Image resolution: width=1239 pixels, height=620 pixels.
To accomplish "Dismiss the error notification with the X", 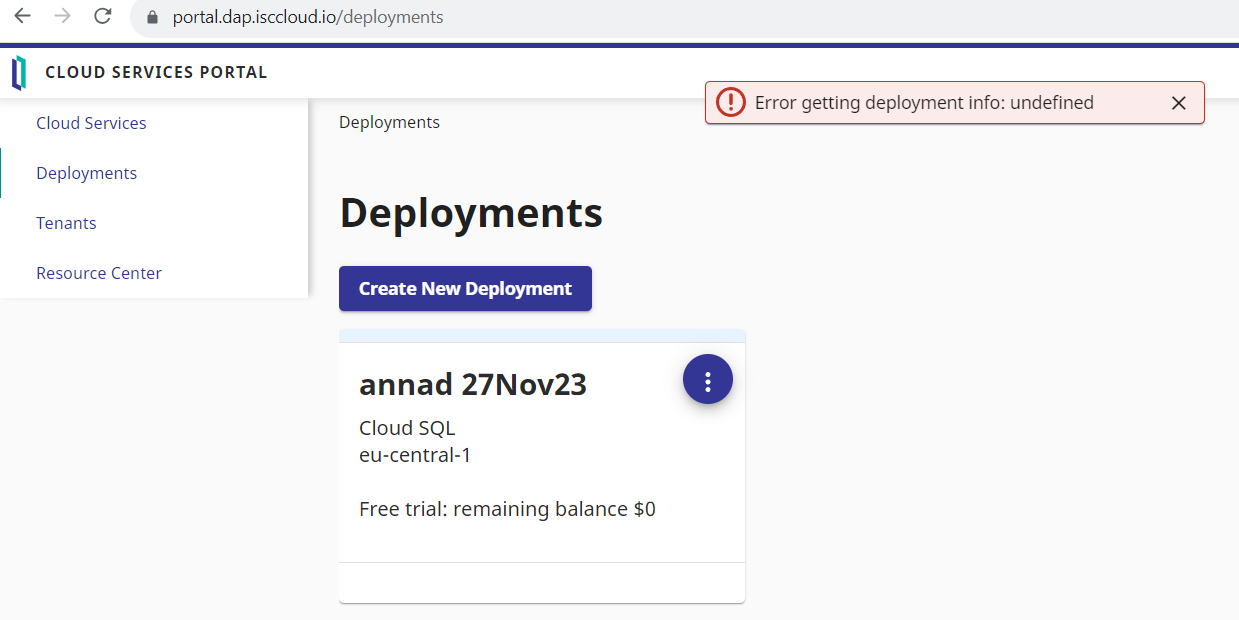I will (x=1178, y=103).
